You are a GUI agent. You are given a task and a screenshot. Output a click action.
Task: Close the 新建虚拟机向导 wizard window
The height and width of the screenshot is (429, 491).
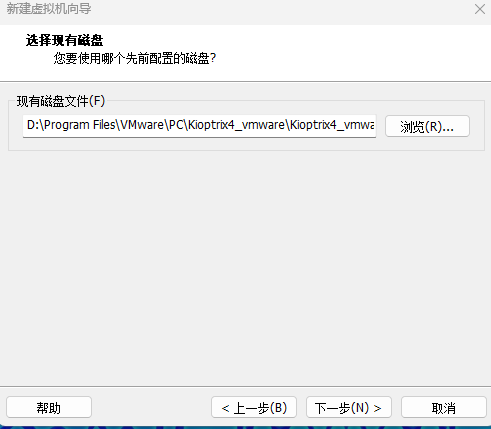click(x=480, y=9)
